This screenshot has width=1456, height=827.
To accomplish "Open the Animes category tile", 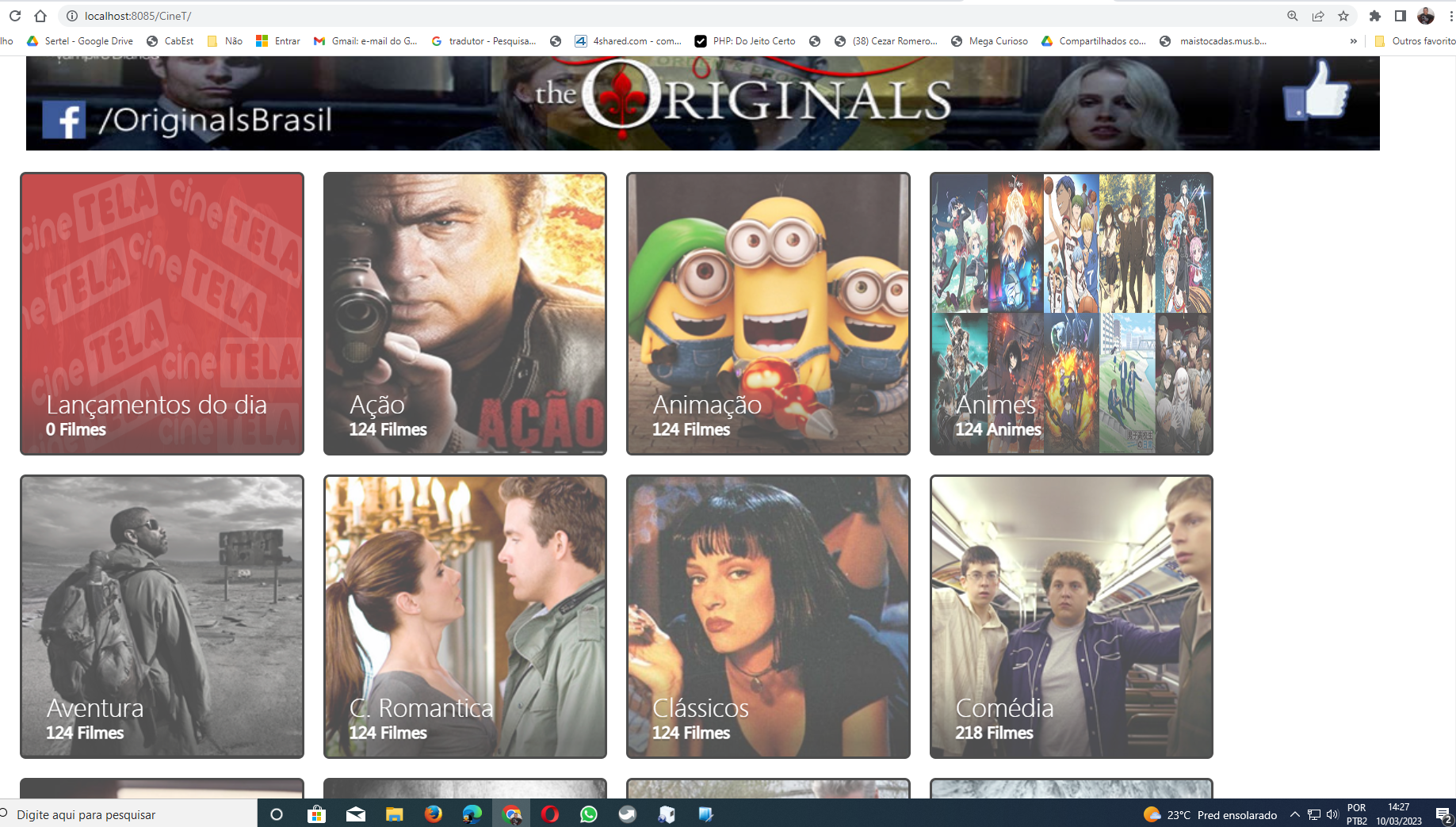I will point(1072,314).
